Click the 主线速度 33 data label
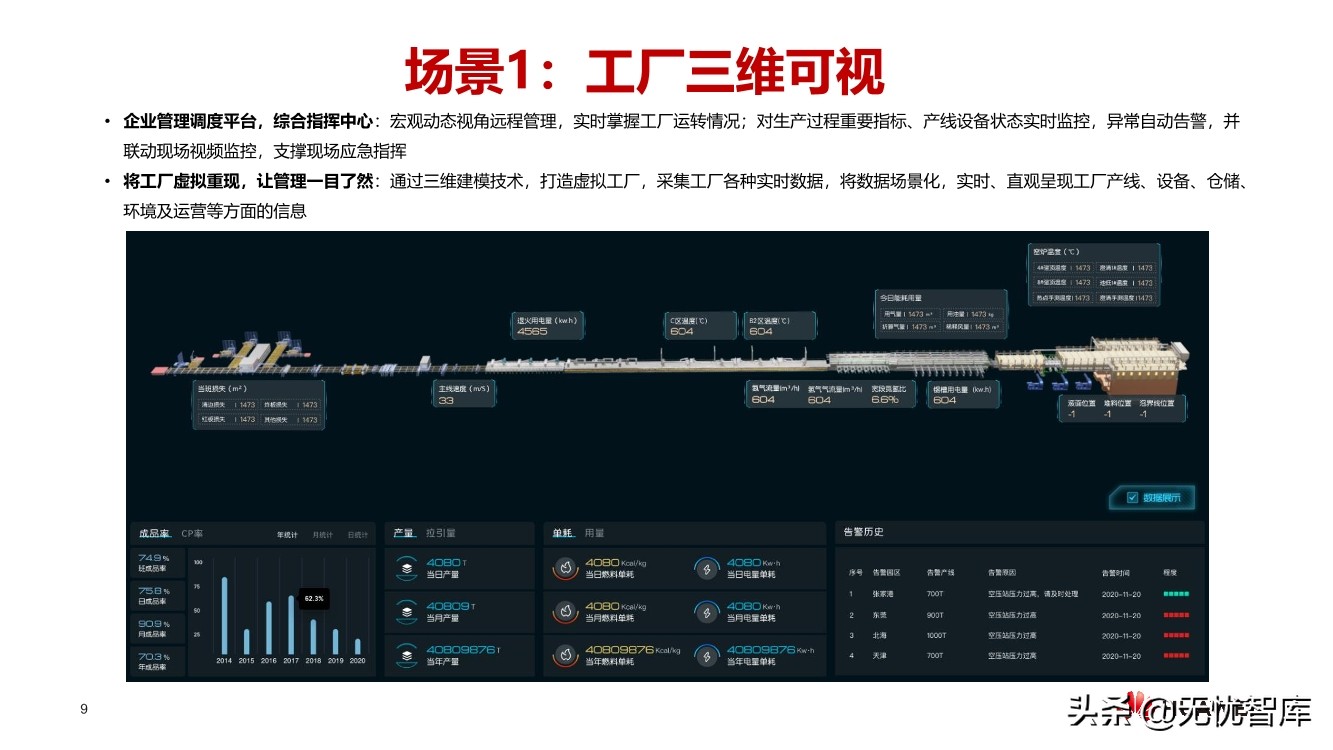Image resolution: width=1333 pixels, height=750 pixels. coord(464,393)
